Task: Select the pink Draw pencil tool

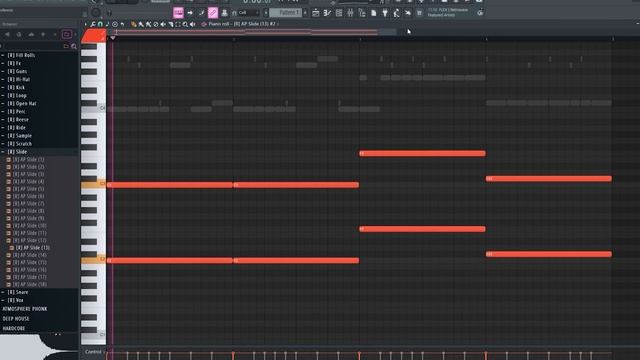Action: point(213,13)
